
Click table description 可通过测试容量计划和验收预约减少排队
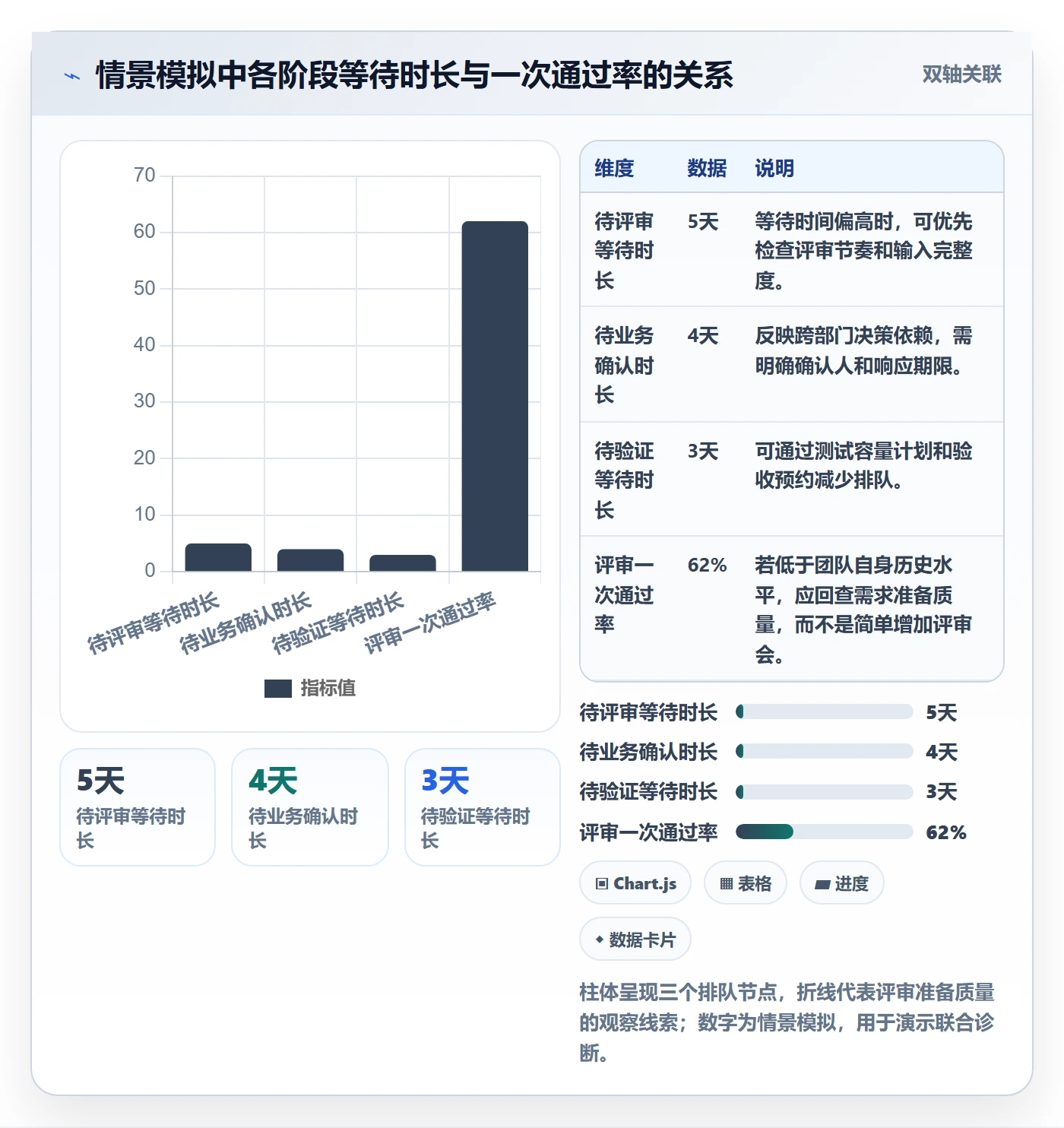[x=863, y=466]
